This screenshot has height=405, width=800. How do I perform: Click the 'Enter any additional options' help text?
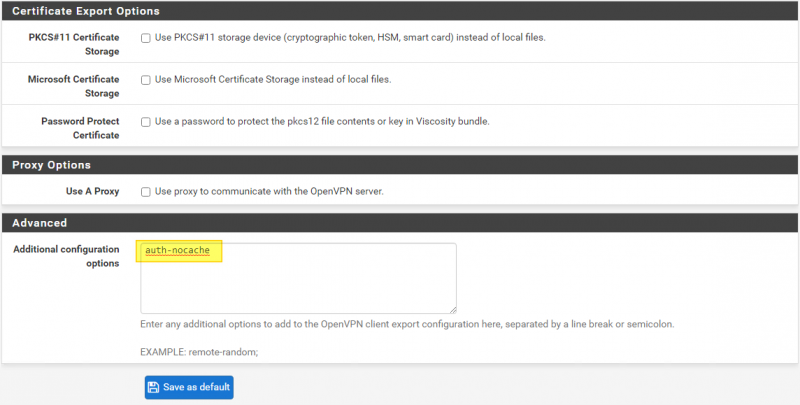pyautogui.click(x=407, y=324)
